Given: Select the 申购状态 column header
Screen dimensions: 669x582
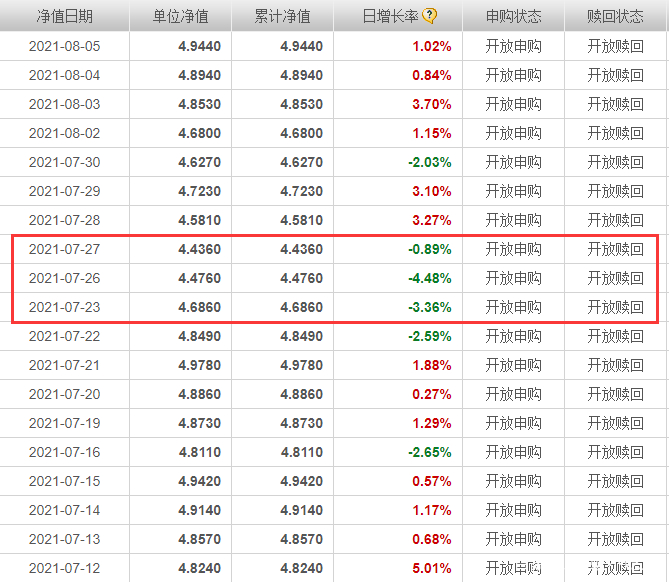Looking at the screenshot, I should pyautogui.click(x=513, y=16).
